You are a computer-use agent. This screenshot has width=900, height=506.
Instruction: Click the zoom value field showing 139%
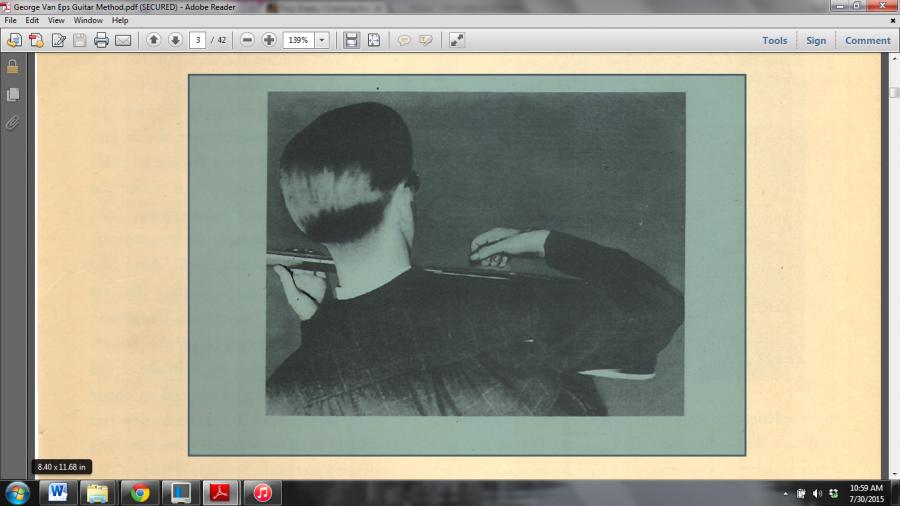298,40
